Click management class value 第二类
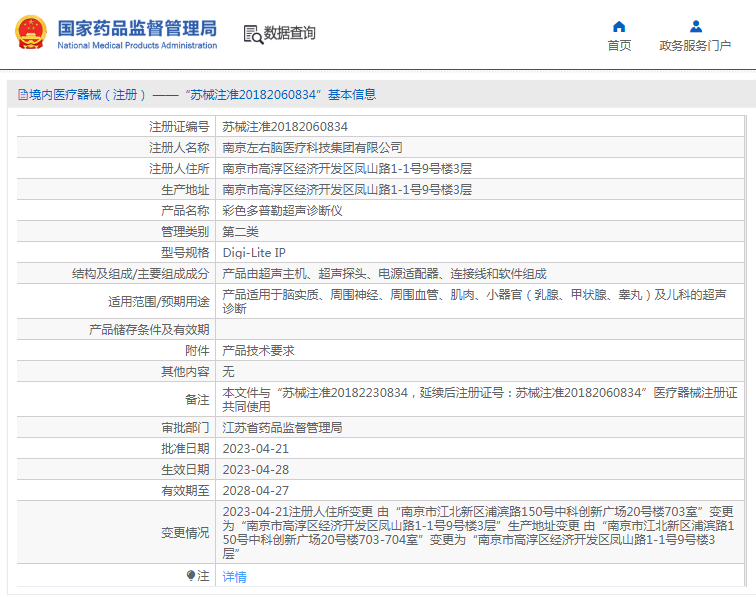The image size is (756, 598). [240, 232]
